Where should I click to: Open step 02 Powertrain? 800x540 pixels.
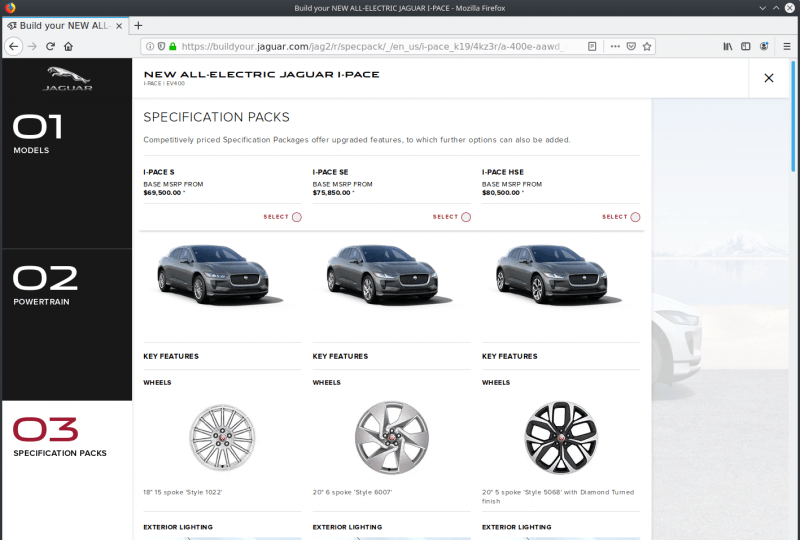click(x=67, y=325)
